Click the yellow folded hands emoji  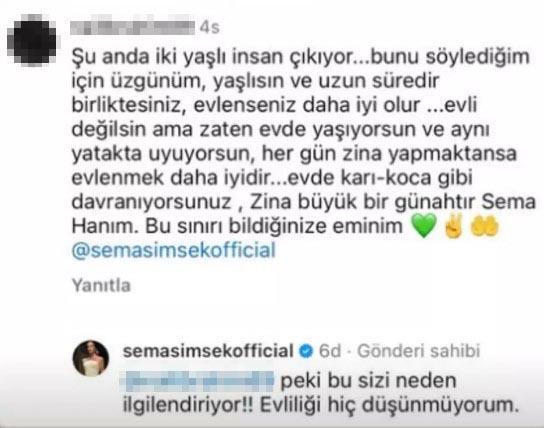coord(484,225)
